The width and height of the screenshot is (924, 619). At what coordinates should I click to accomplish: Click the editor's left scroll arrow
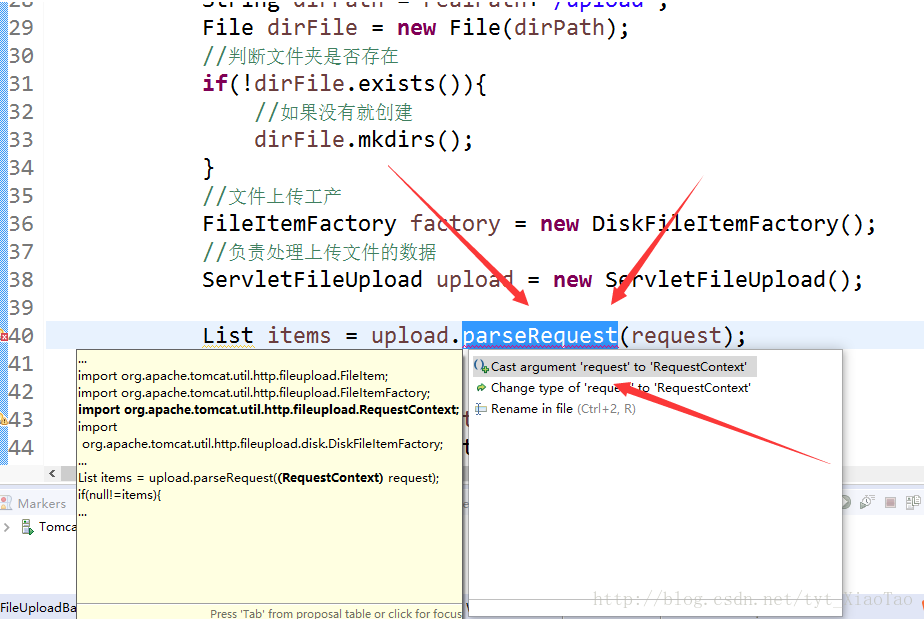52,473
